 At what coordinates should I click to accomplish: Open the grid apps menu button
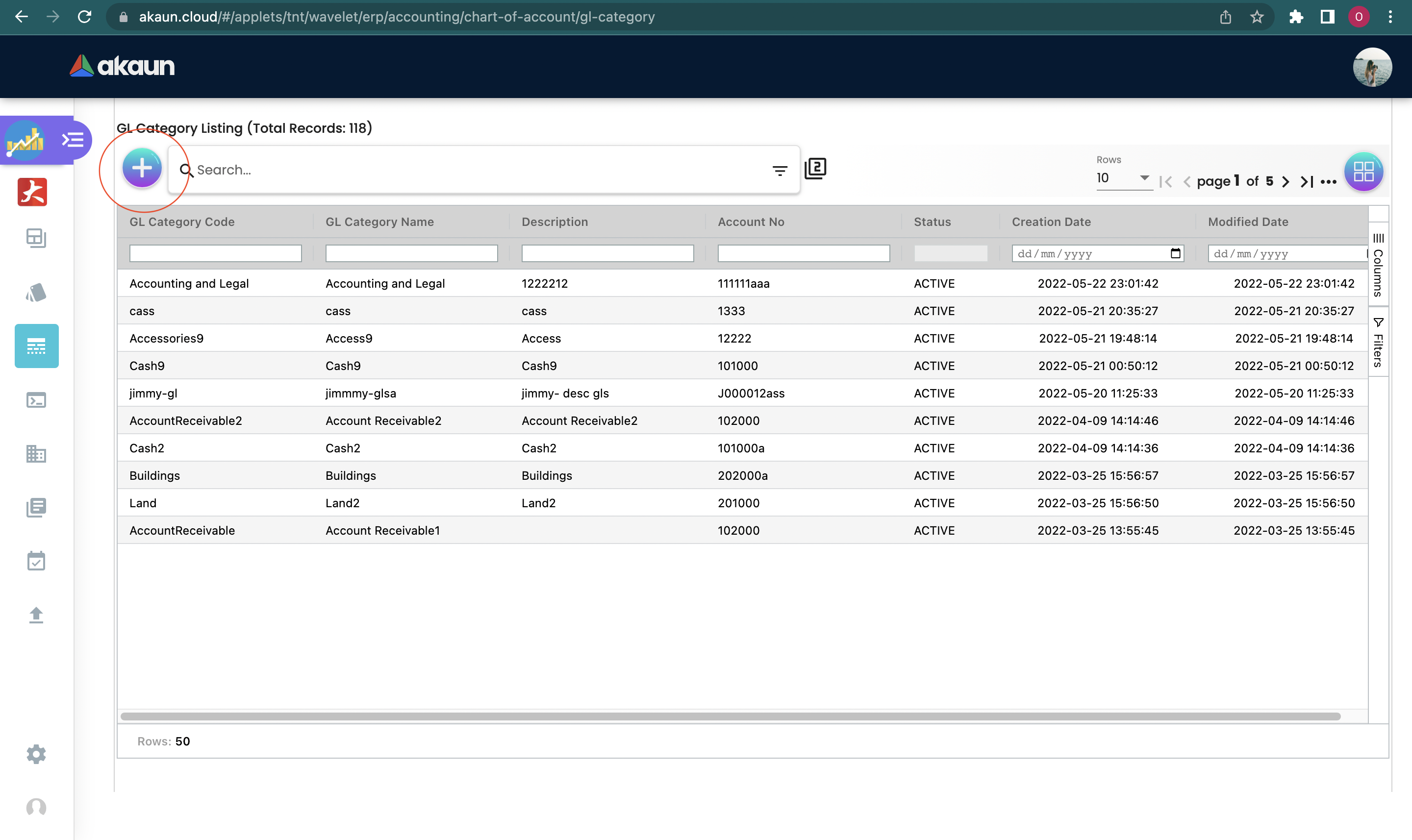pos(1363,171)
